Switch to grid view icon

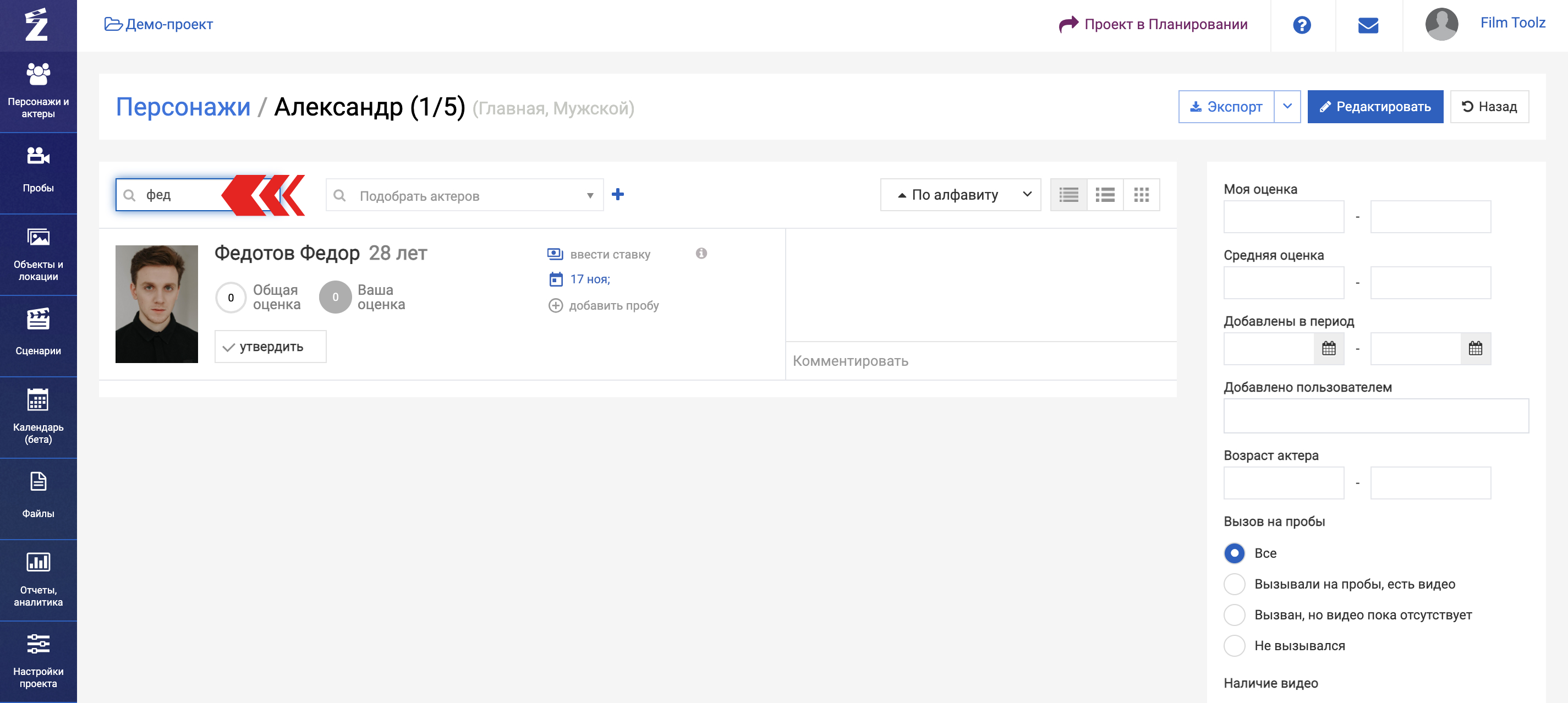[1141, 195]
